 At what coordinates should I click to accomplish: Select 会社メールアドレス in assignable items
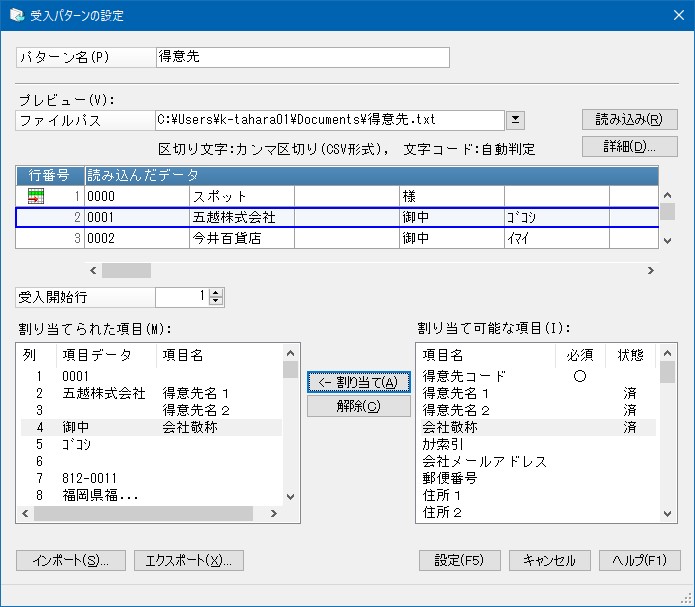[x=484, y=461]
